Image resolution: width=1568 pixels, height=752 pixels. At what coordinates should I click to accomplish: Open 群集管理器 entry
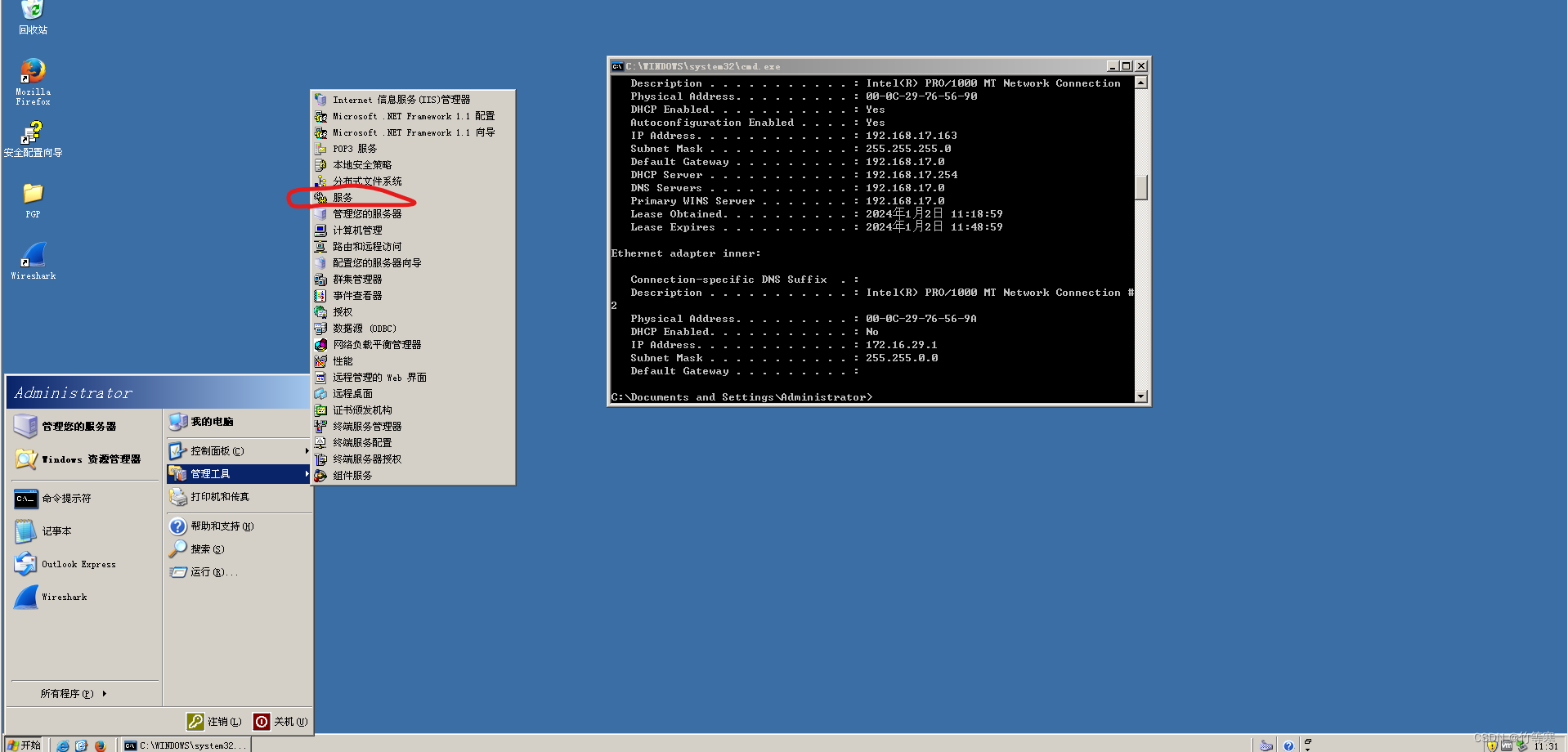click(x=413, y=280)
